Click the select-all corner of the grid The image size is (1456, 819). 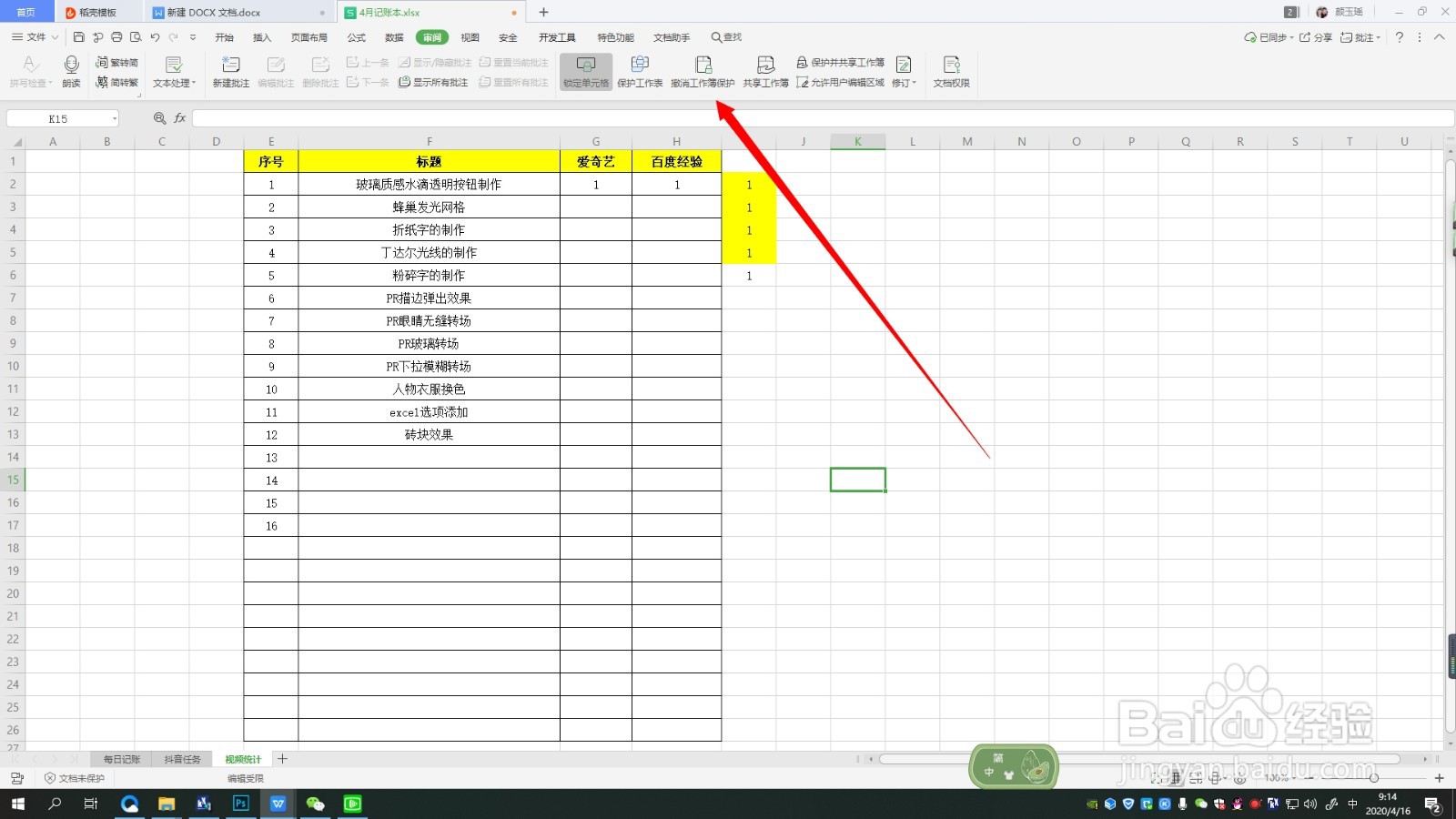(x=13, y=141)
